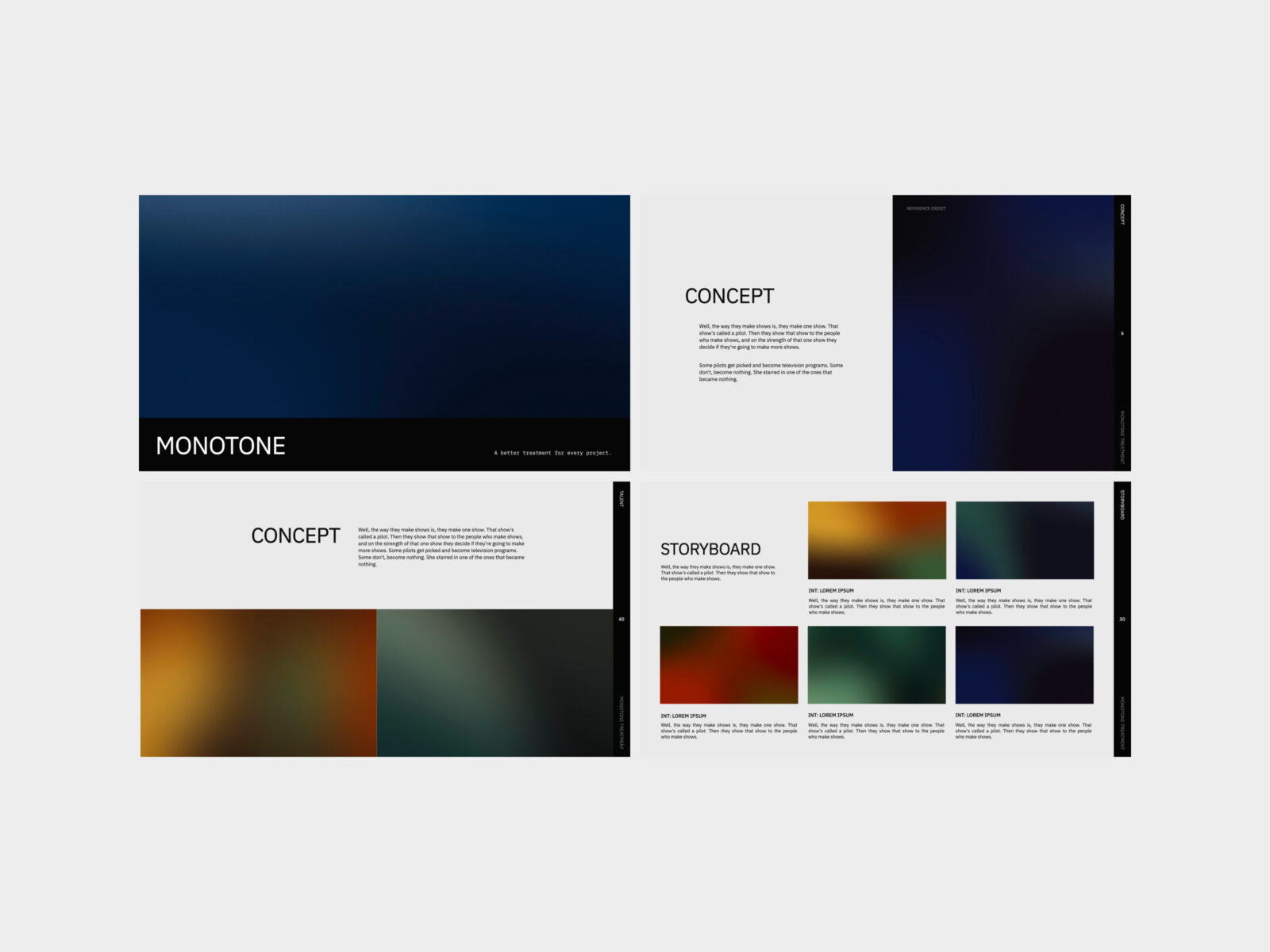Click the MONOTONE title on the cover slide

(x=220, y=445)
